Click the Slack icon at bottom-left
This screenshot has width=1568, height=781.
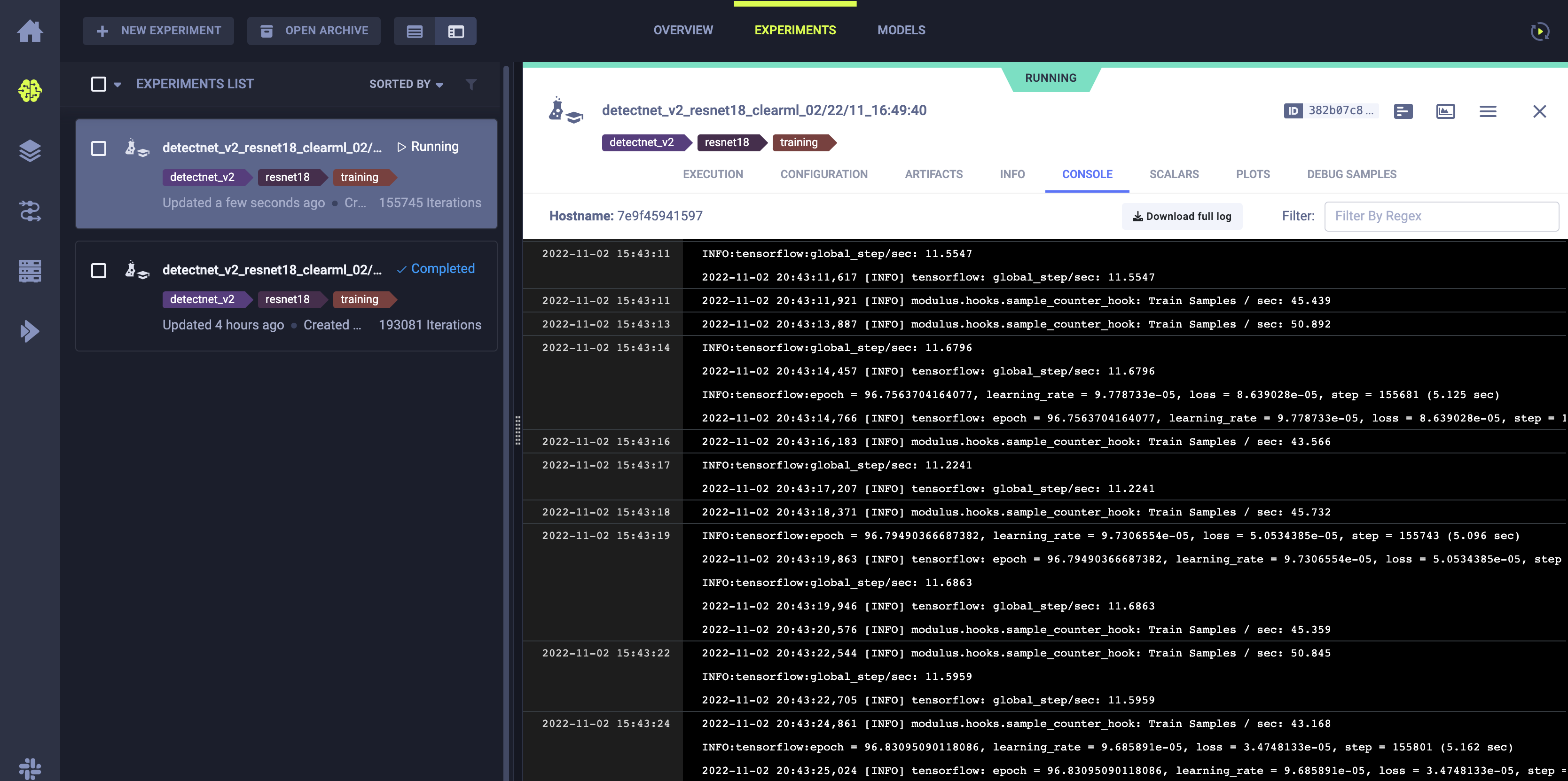(30, 768)
